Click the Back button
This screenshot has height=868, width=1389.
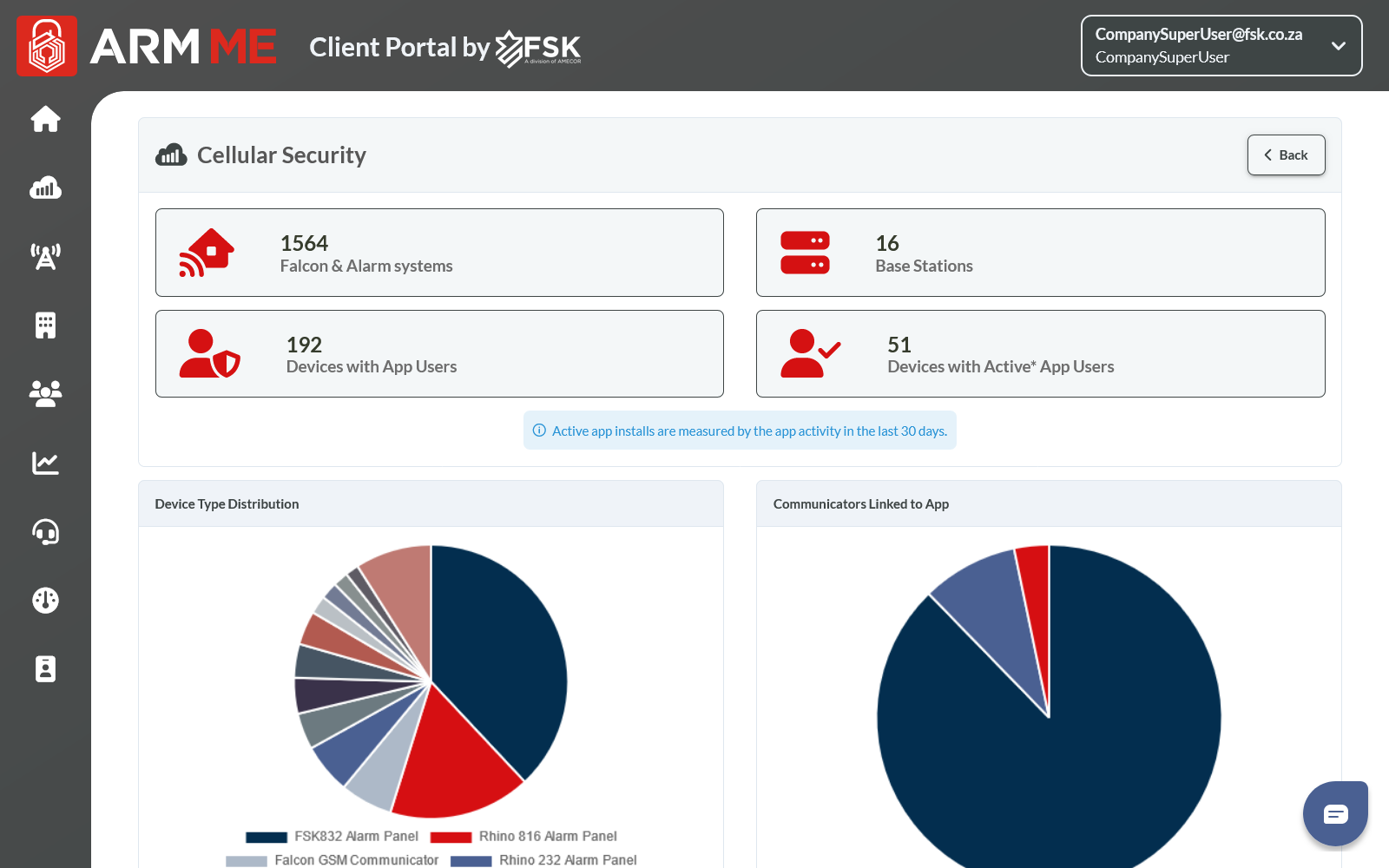1286,155
